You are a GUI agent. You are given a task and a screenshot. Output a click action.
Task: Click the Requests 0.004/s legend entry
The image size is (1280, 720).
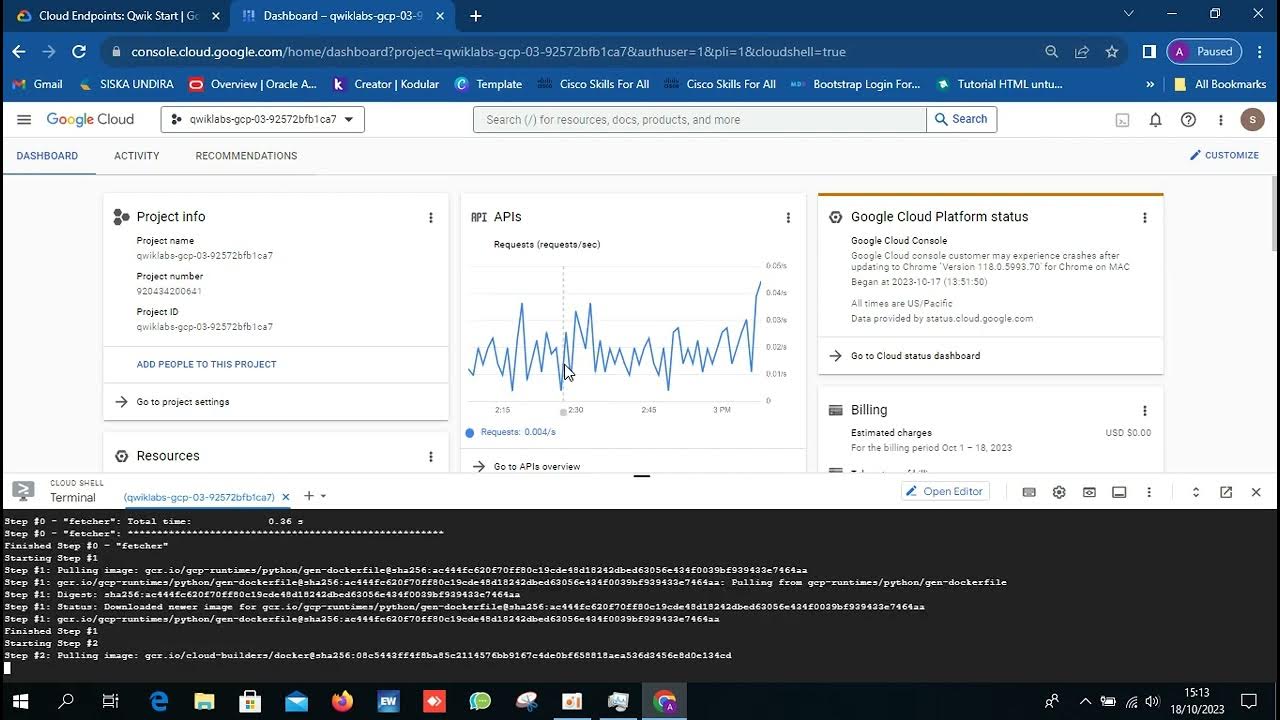(510, 432)
